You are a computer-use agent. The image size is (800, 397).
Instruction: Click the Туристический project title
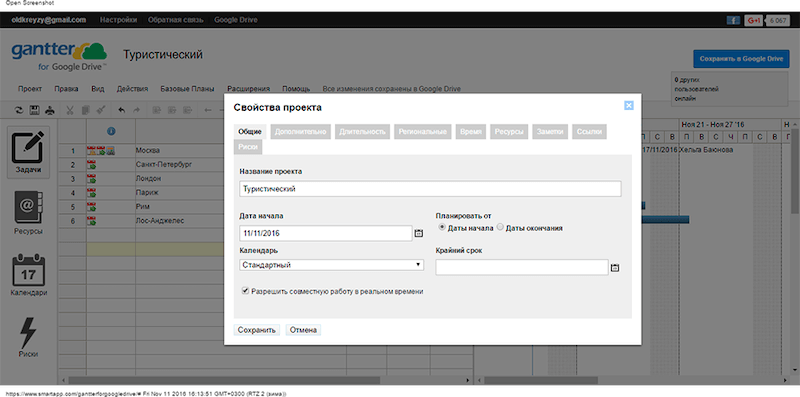[x=163, y=55]
